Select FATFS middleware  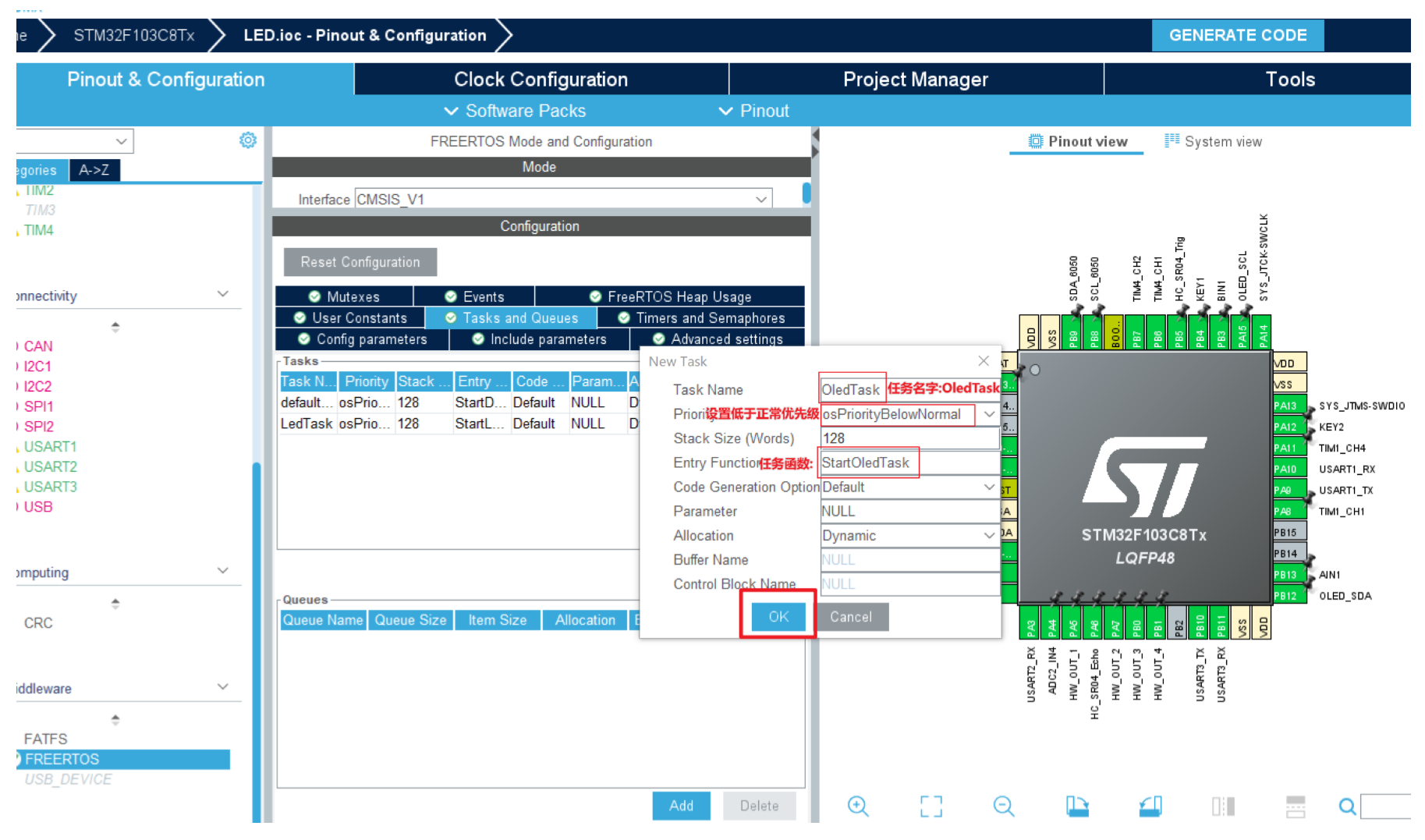point(45,739)
